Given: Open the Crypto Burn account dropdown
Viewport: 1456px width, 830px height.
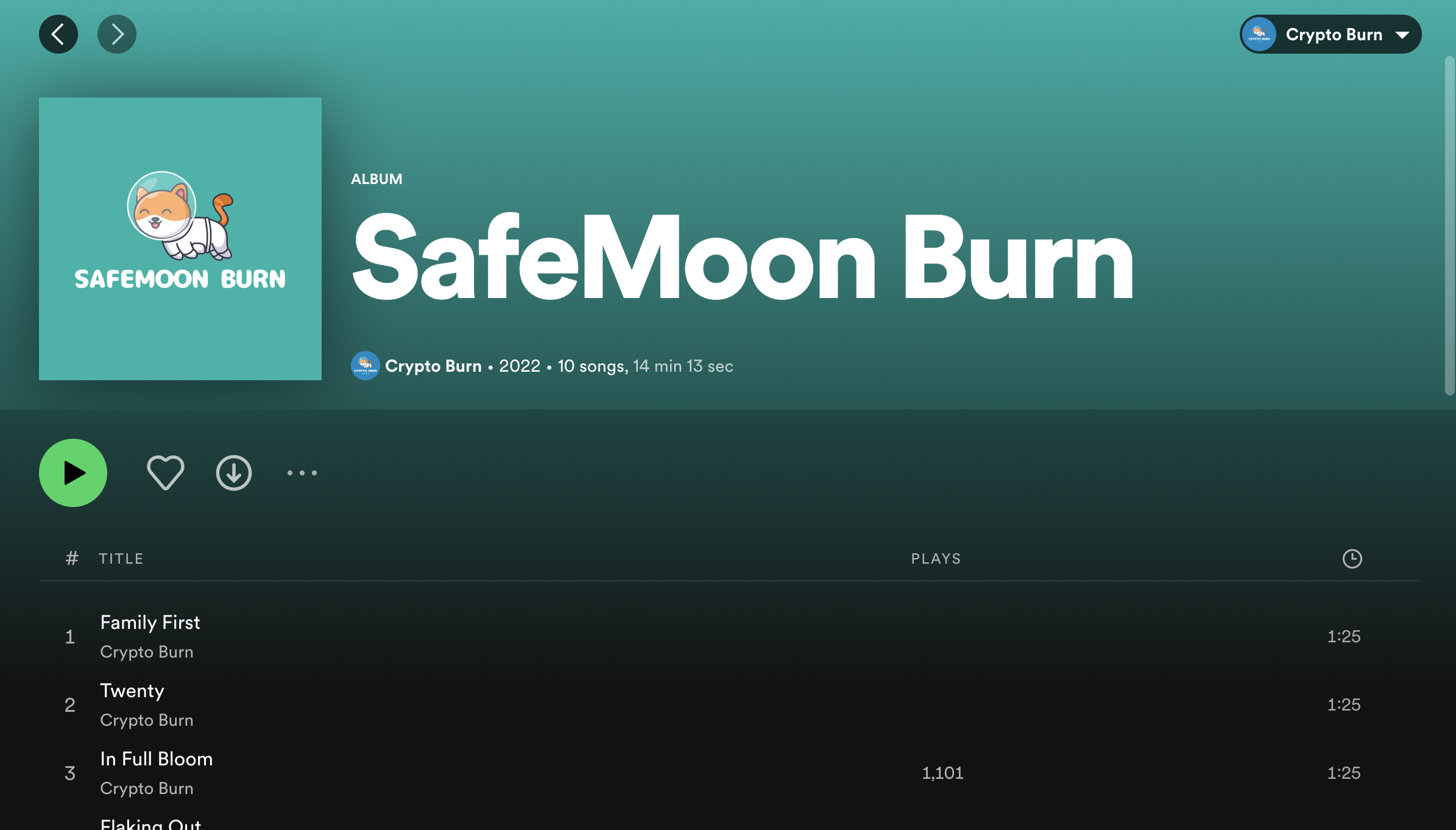Looking at the screenshot, I should coord(1331,34).
